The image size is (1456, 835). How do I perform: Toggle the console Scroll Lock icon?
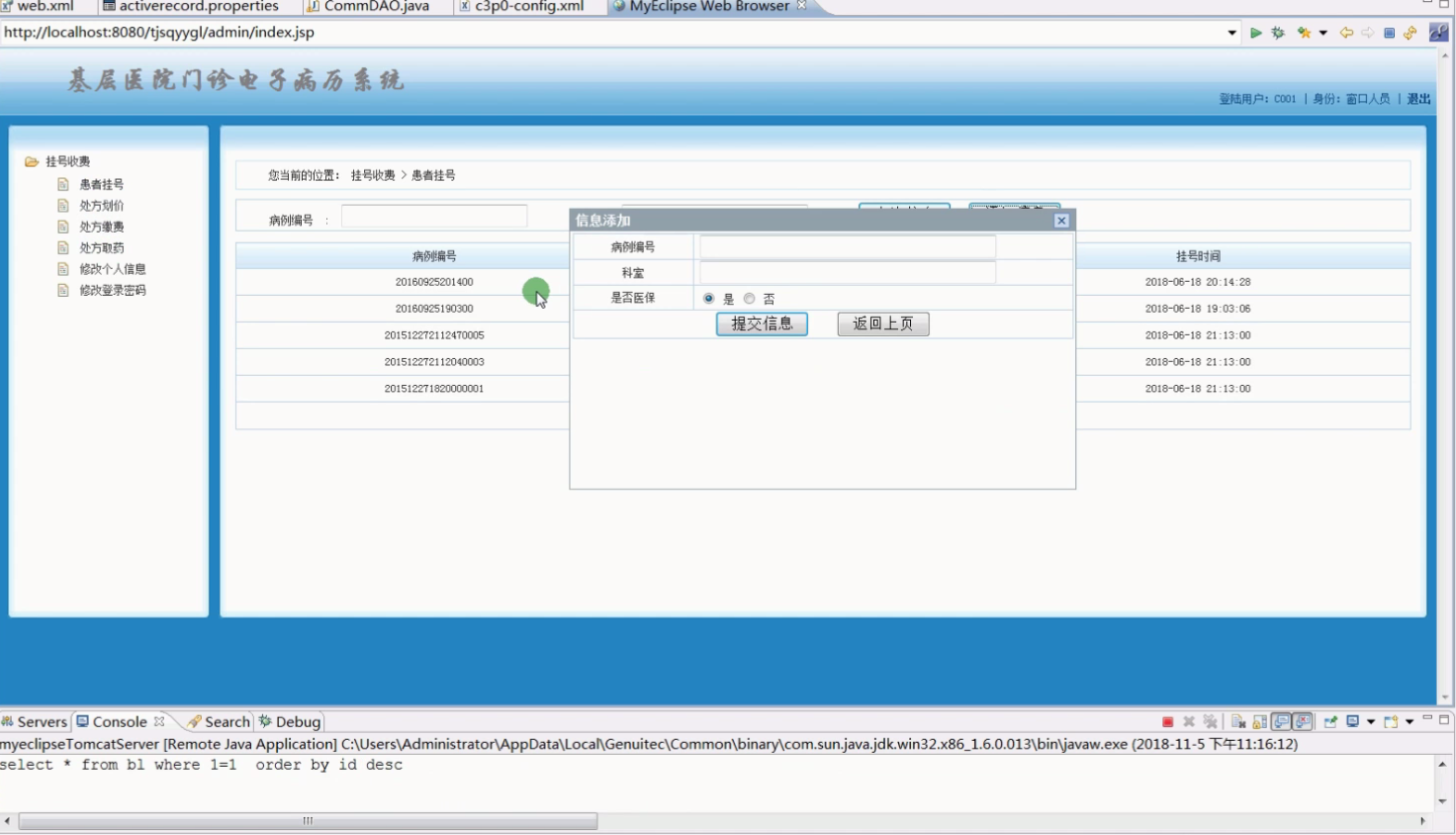pos(1259,722)
